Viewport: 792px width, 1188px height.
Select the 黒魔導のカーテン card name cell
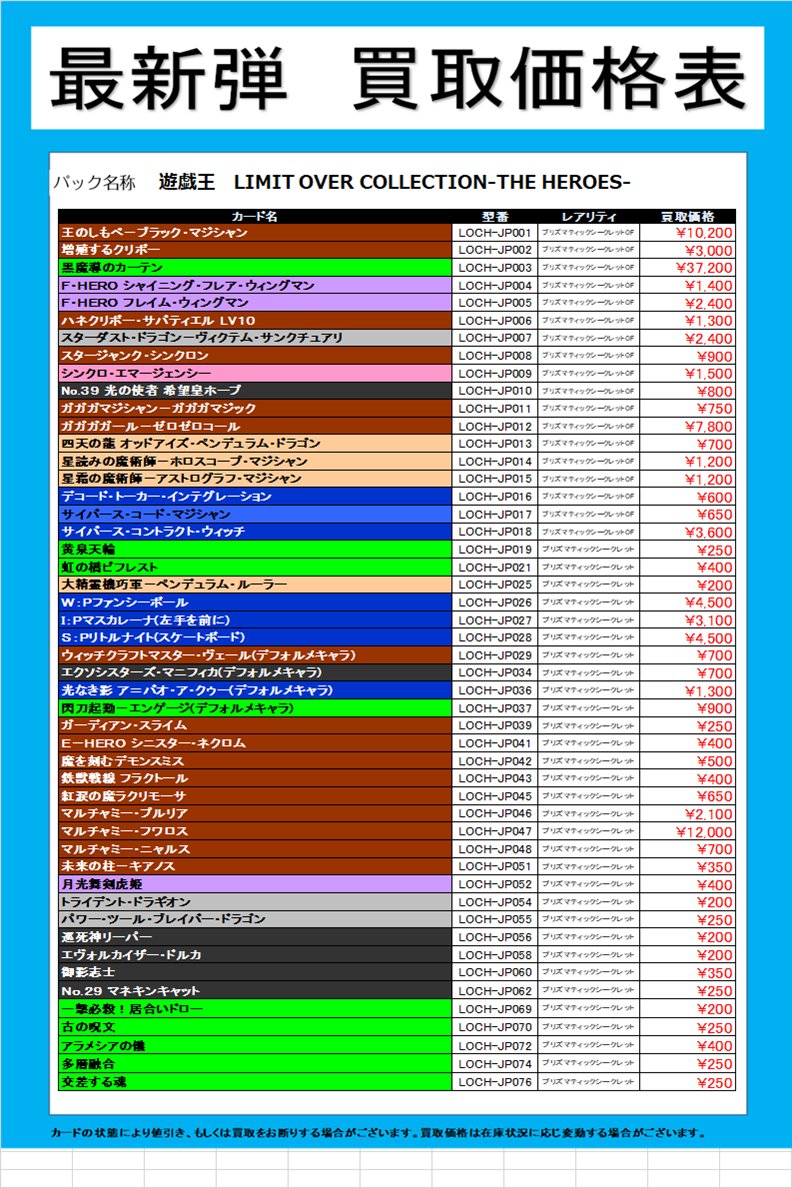coord(255,267)
